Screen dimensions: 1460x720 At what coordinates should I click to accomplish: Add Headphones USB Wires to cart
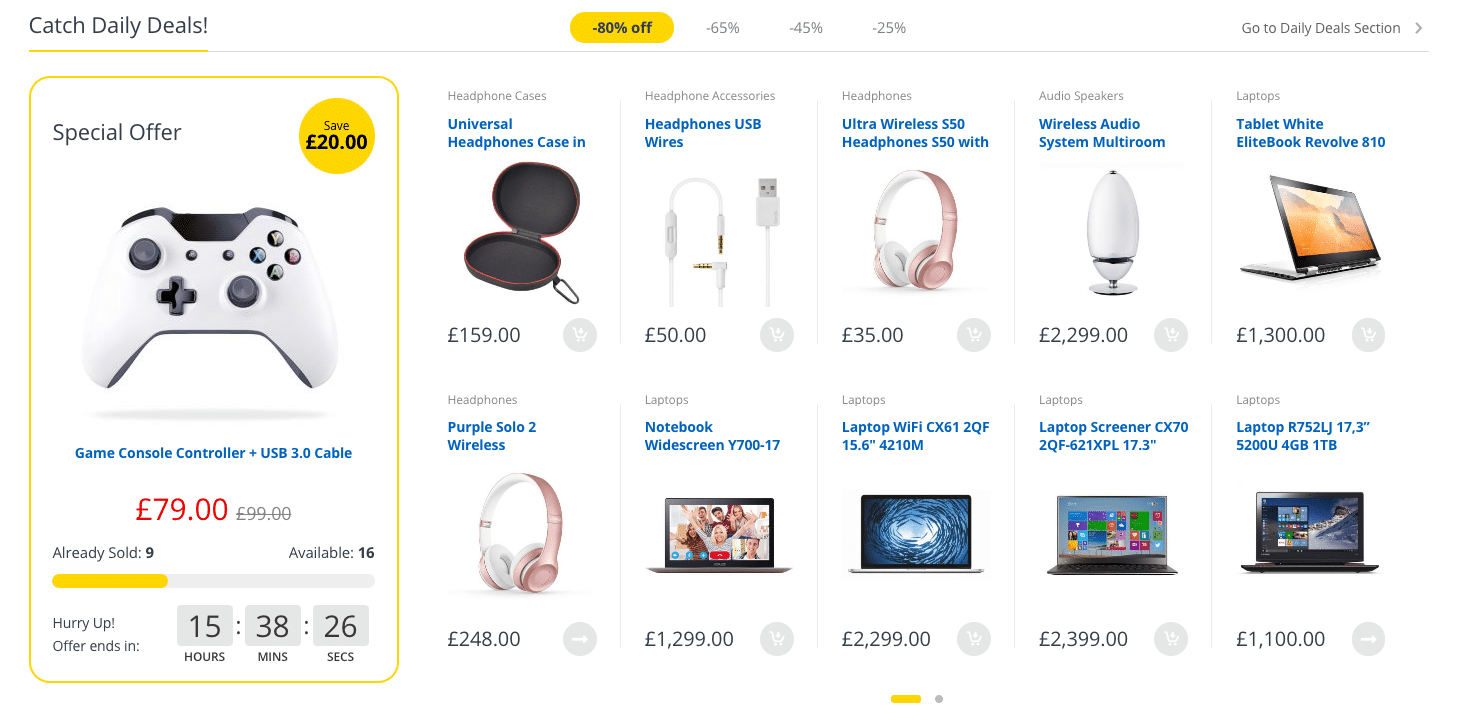(777, 335)
